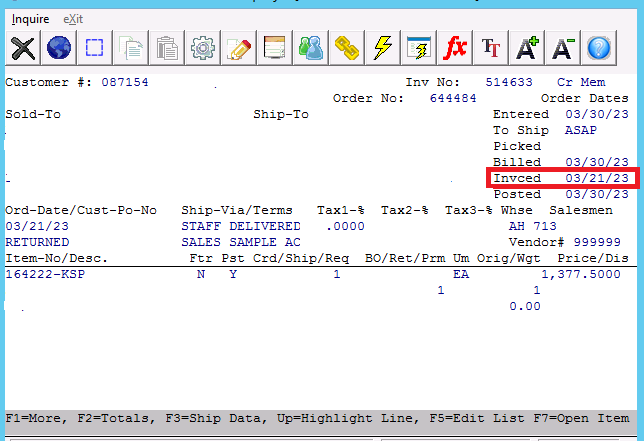Click customer number 087154
644x441 pixels.
125,82
